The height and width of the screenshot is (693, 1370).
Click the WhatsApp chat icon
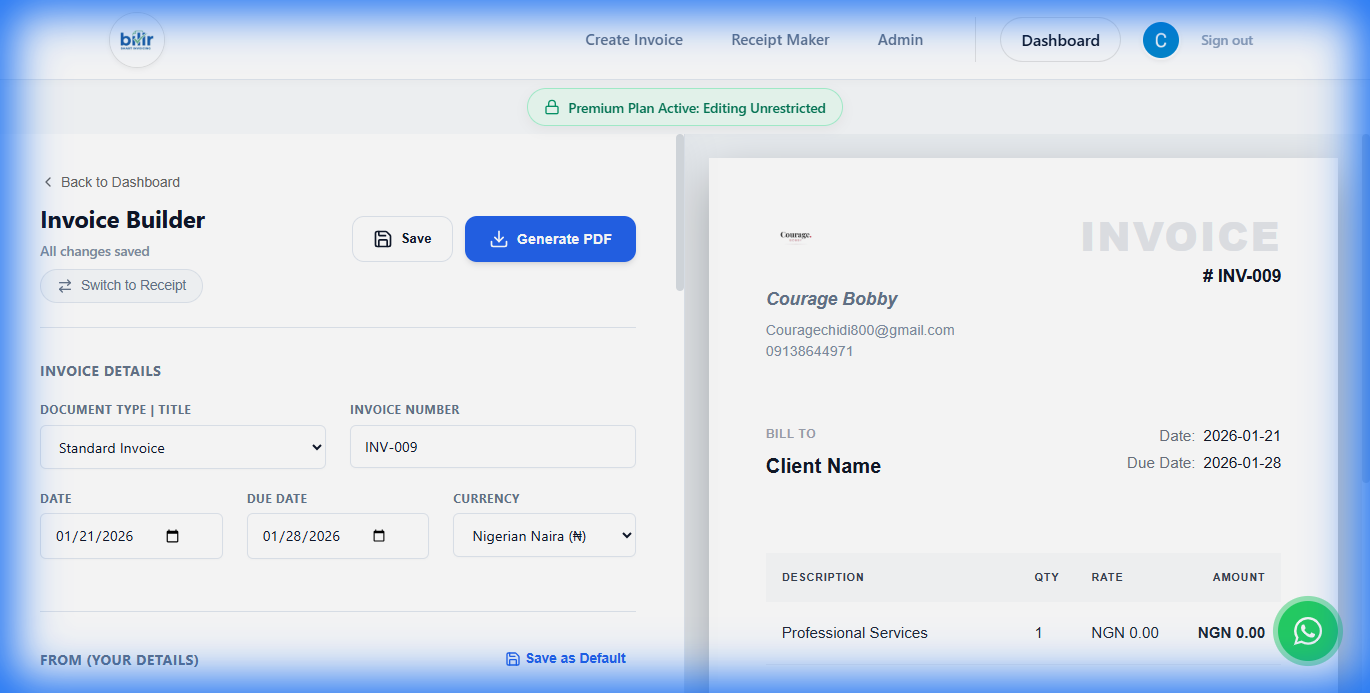tap(1307, 631)
